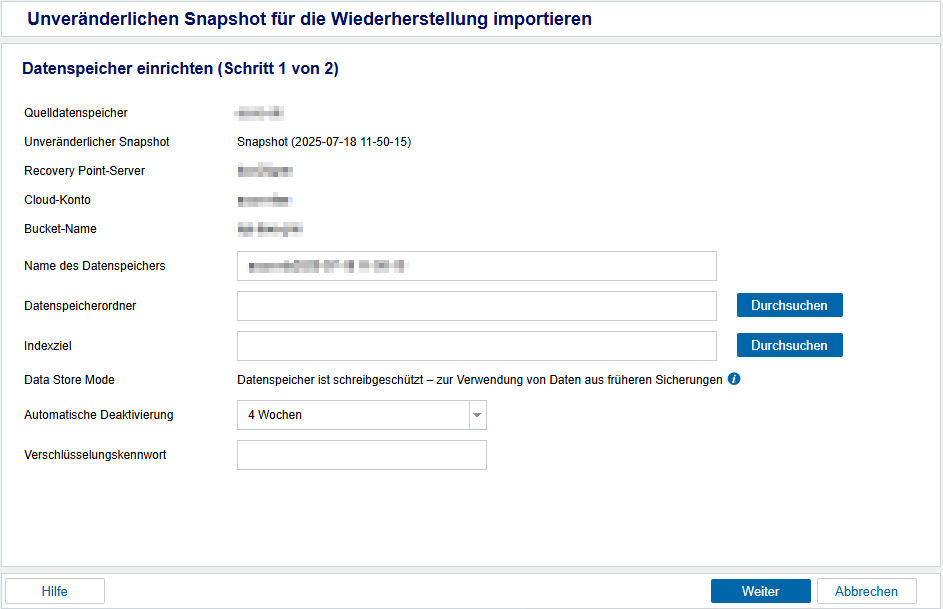
Task: Focus the Verschlüsselungskennwort password field
Action: tap(361, 455)
